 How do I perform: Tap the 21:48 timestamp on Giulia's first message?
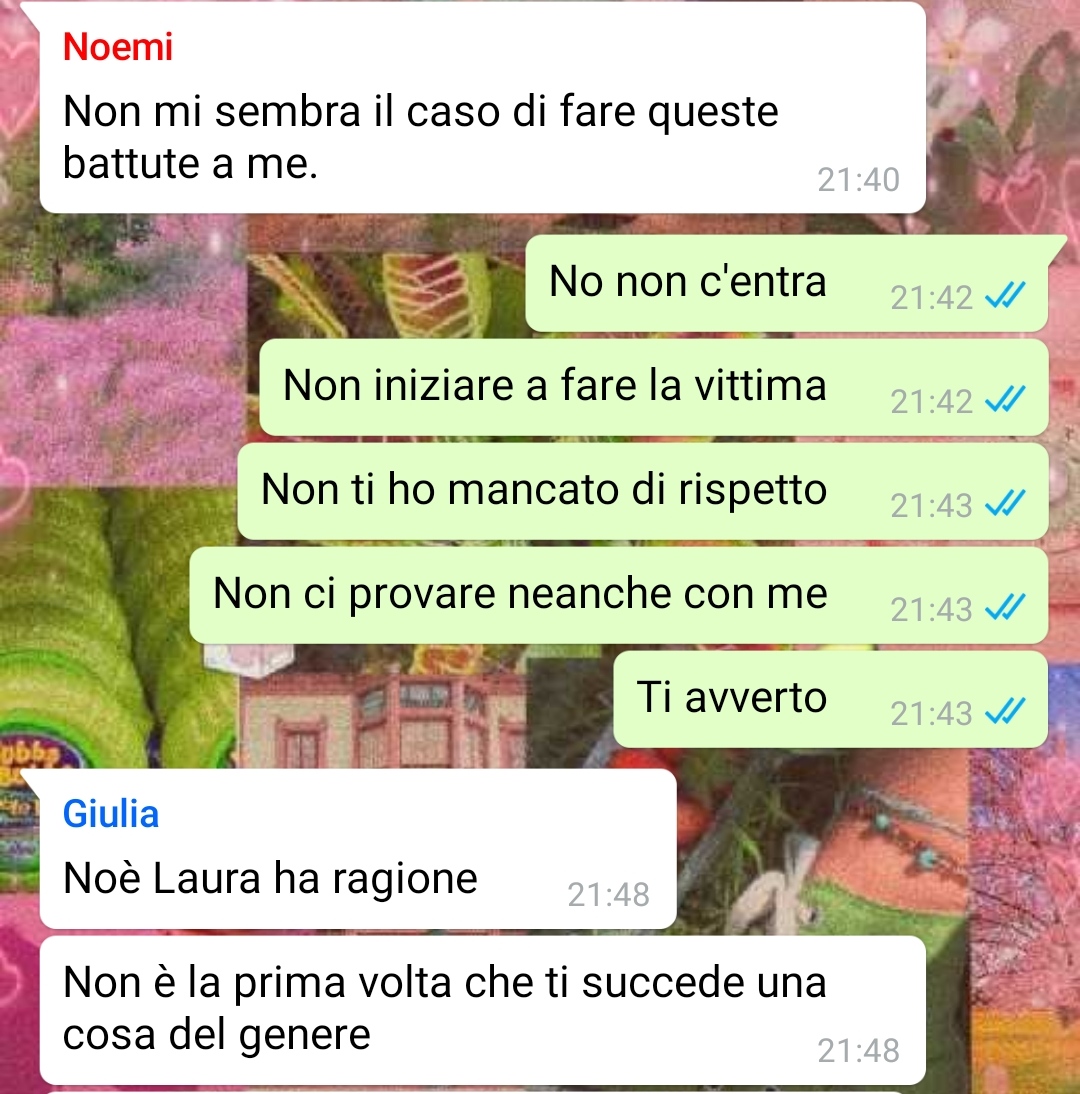608,894
